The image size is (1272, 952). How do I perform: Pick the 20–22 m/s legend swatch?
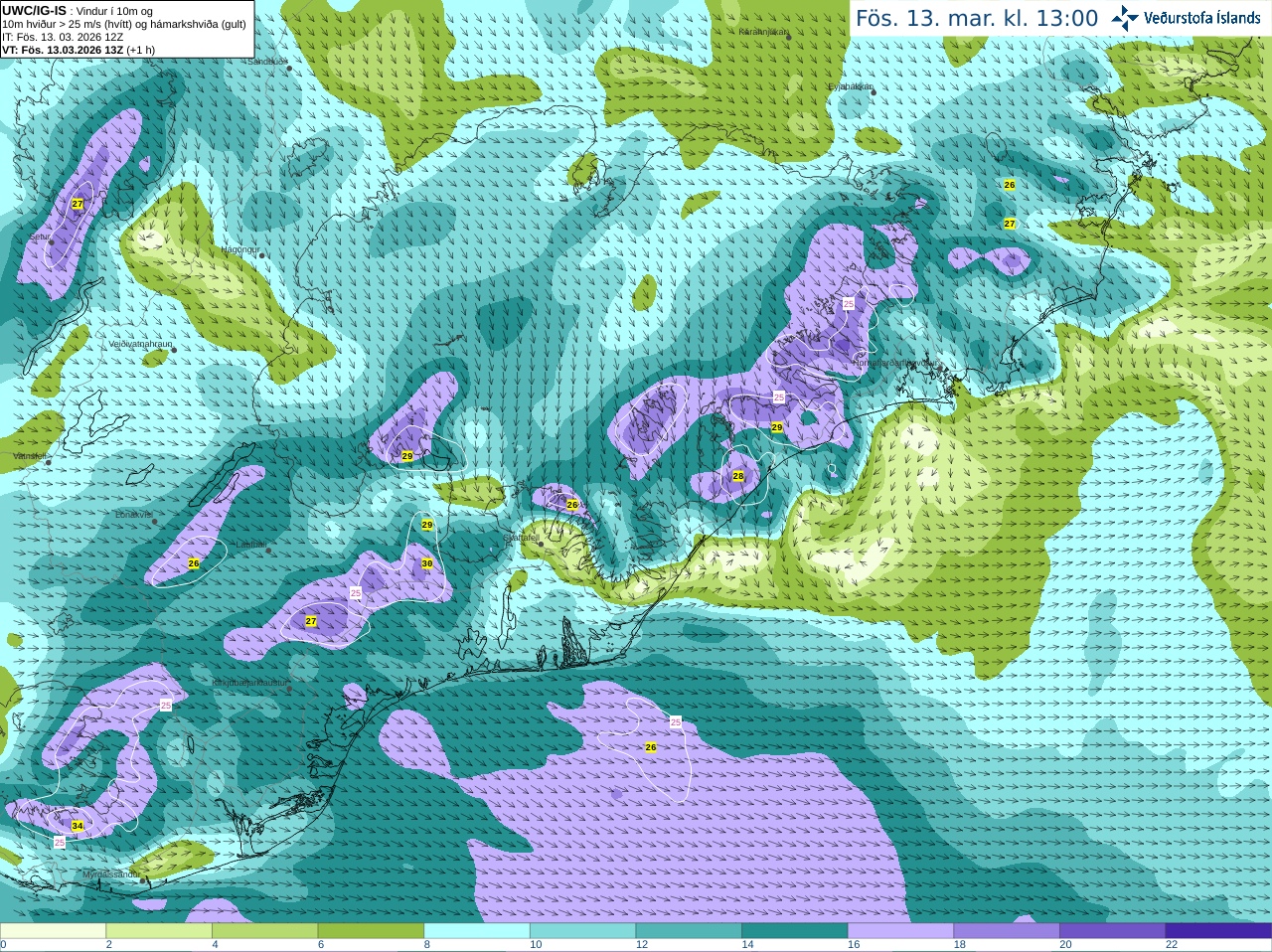point(1113,931)
